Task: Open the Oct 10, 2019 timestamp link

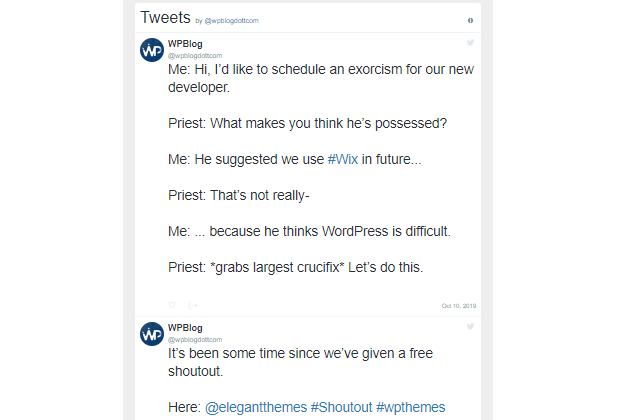Action: click(459, 306)
